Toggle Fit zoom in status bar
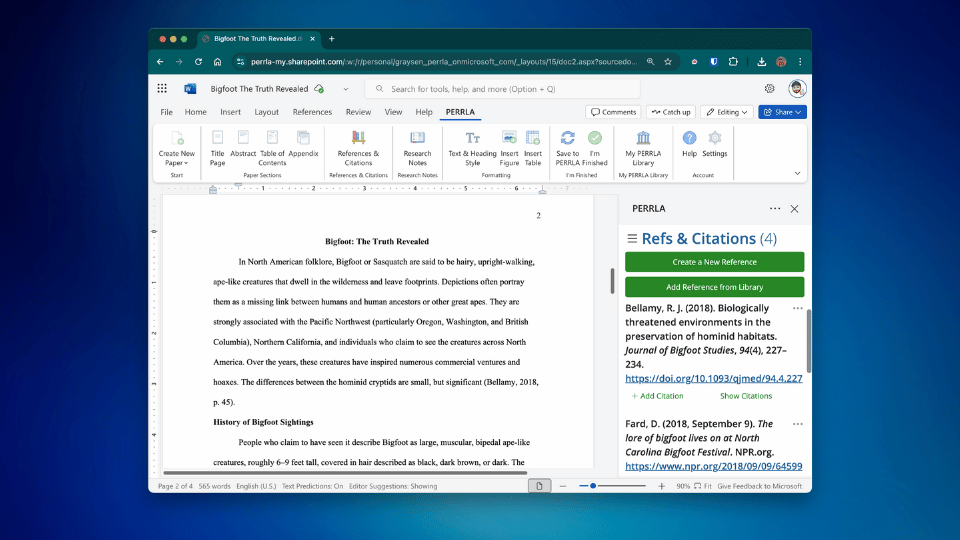The width and height of the screenshot is (960, 540). click(x=703, y=486)
